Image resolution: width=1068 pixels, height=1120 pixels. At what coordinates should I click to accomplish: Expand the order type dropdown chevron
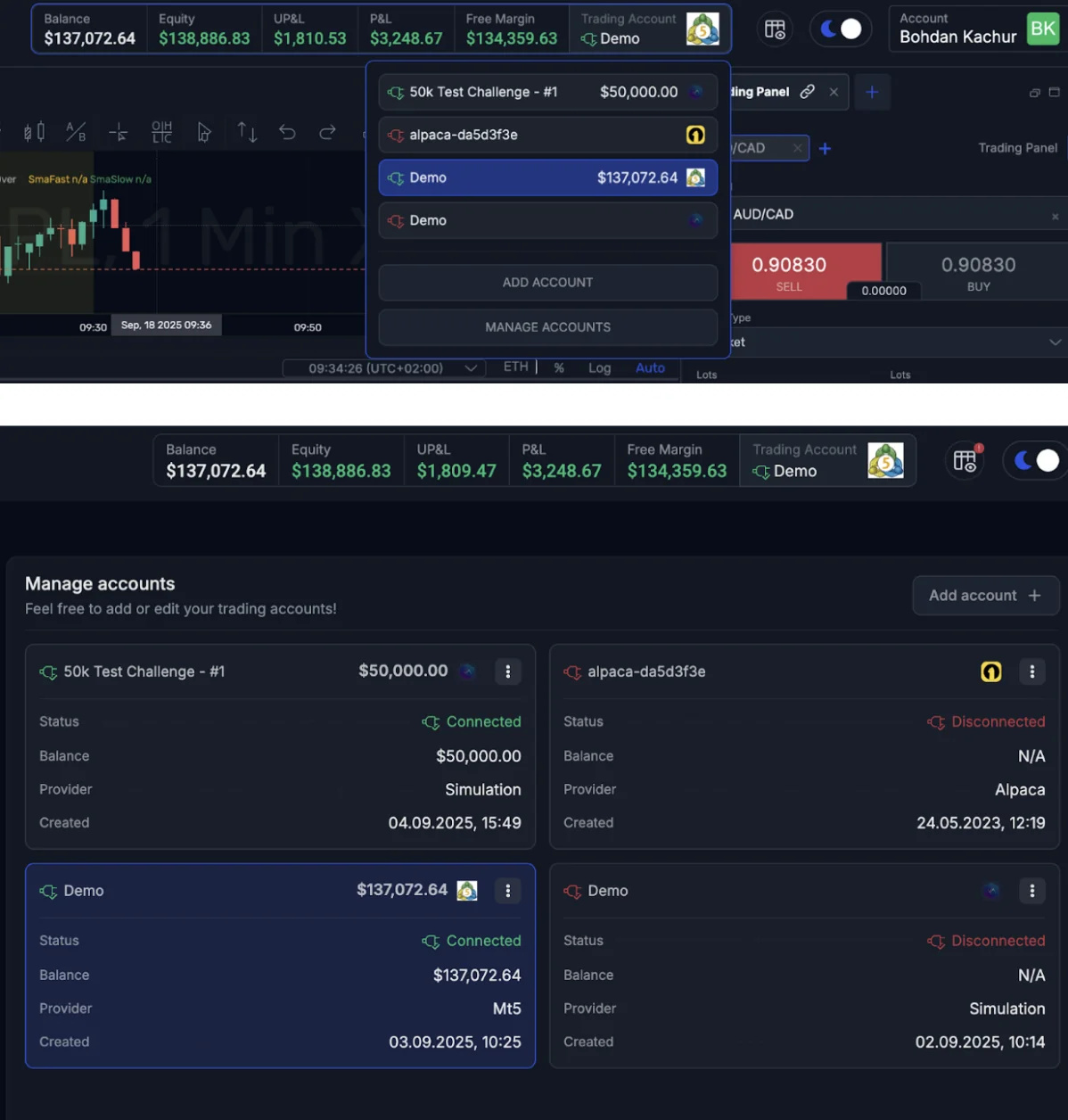pos(1056,342)
